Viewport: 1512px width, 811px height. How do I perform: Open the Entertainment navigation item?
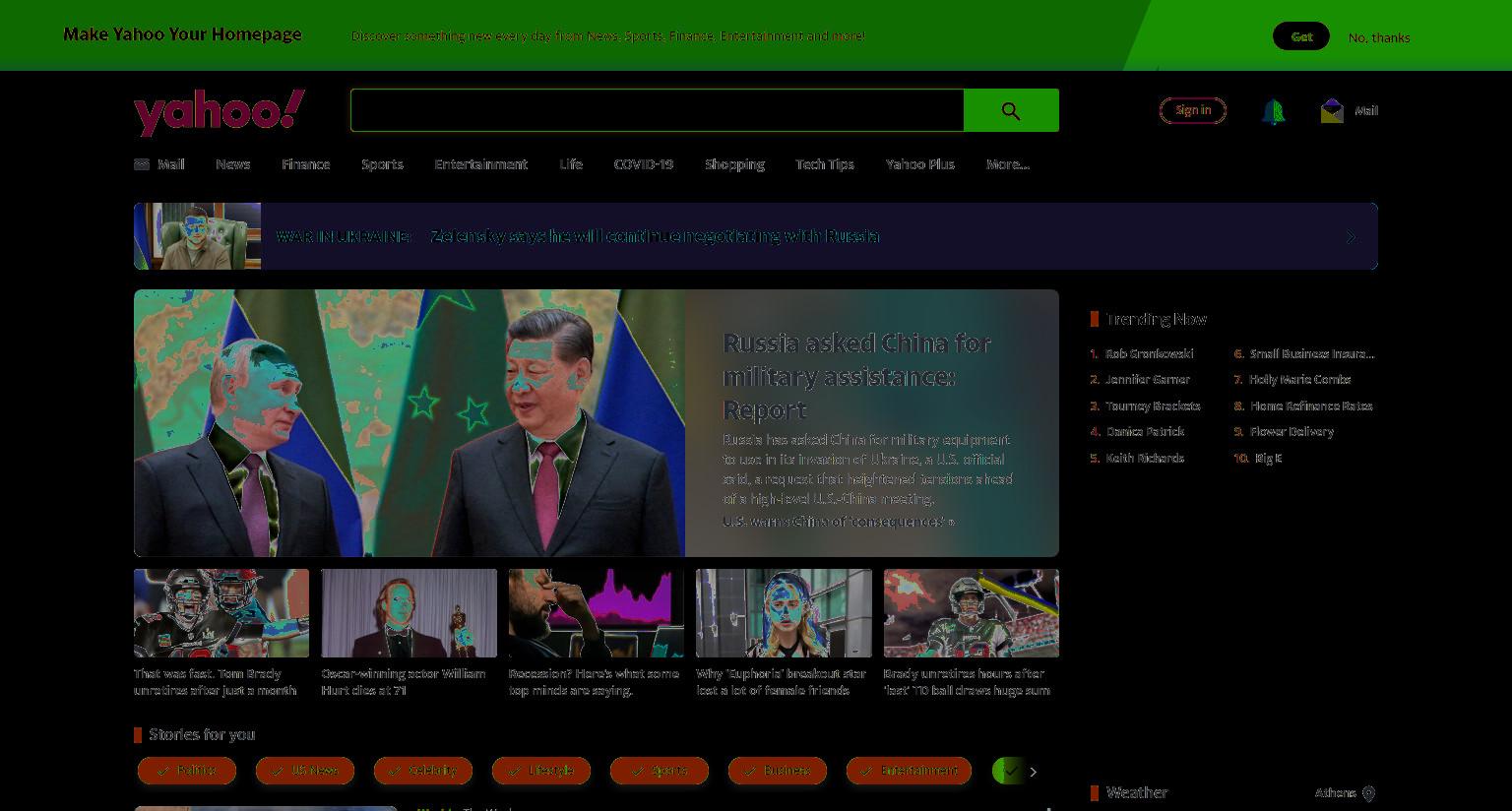[x=481, y=164]
